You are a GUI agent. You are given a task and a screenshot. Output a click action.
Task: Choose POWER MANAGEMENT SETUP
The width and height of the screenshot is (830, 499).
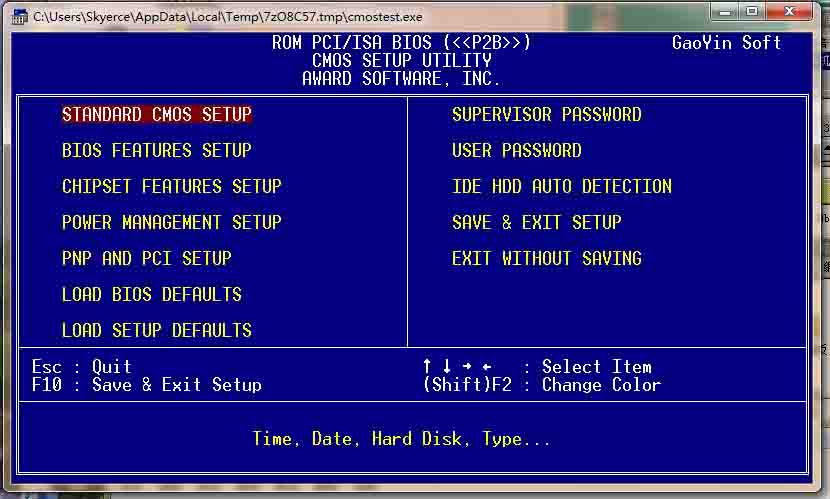pyautogui.click(x=172, y=222)
